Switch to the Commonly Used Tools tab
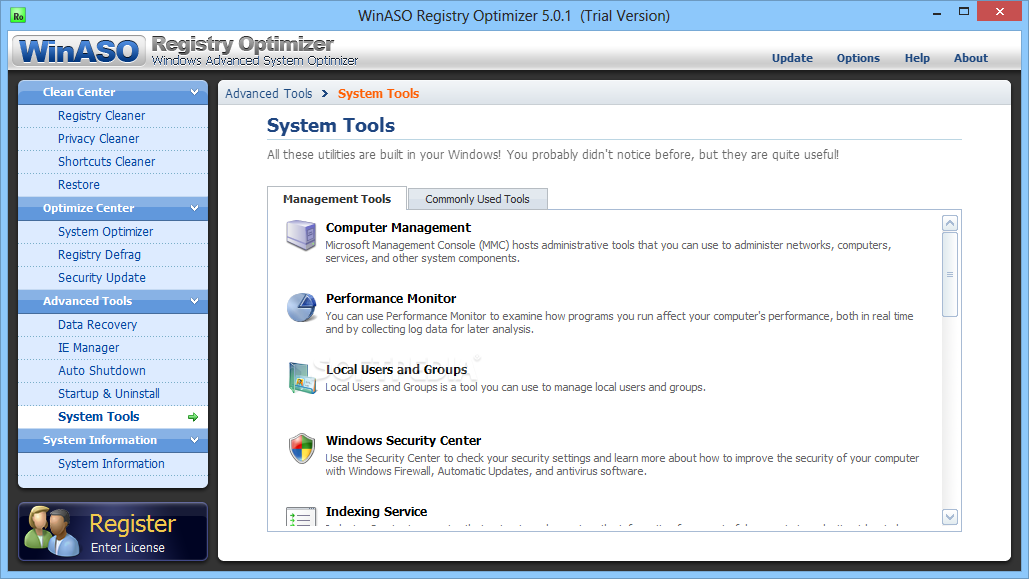The width and height of the screenshot is (1029, 579). [x=477, y=199]
